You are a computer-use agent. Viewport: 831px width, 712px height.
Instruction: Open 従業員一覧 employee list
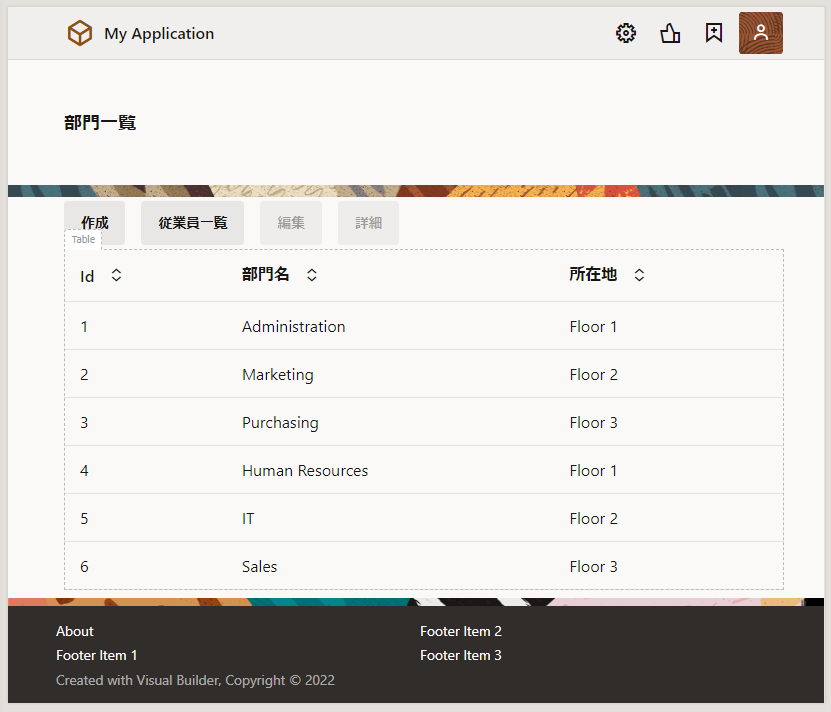(x=192, y=223)
